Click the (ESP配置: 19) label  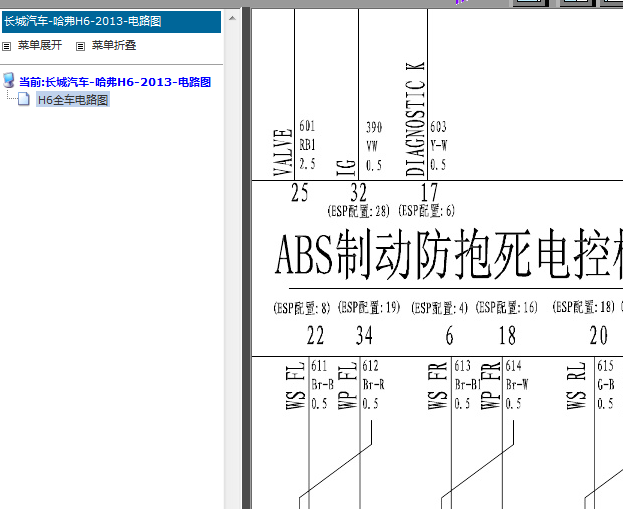[x=369, y=308]
